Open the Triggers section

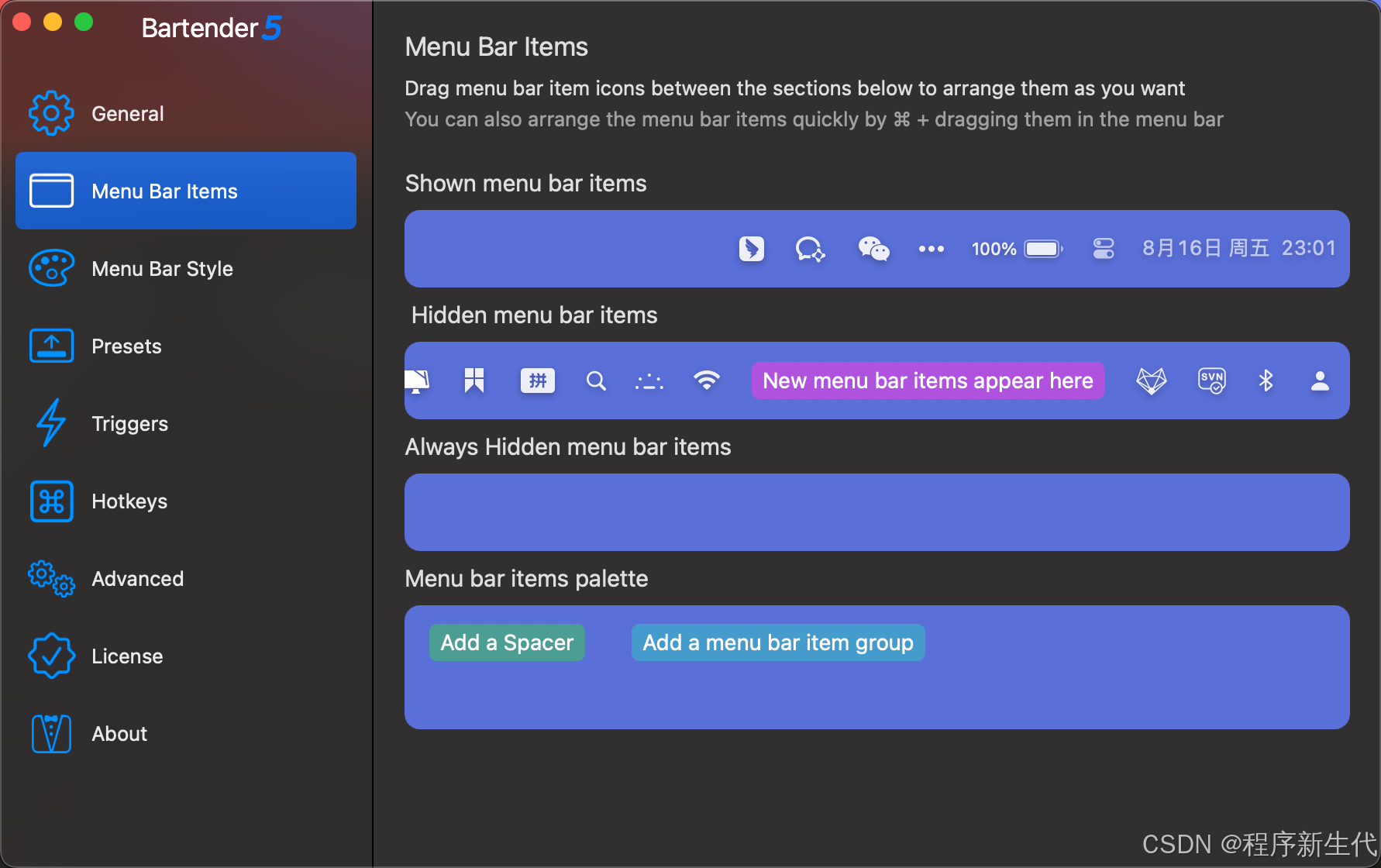[186, 423]
